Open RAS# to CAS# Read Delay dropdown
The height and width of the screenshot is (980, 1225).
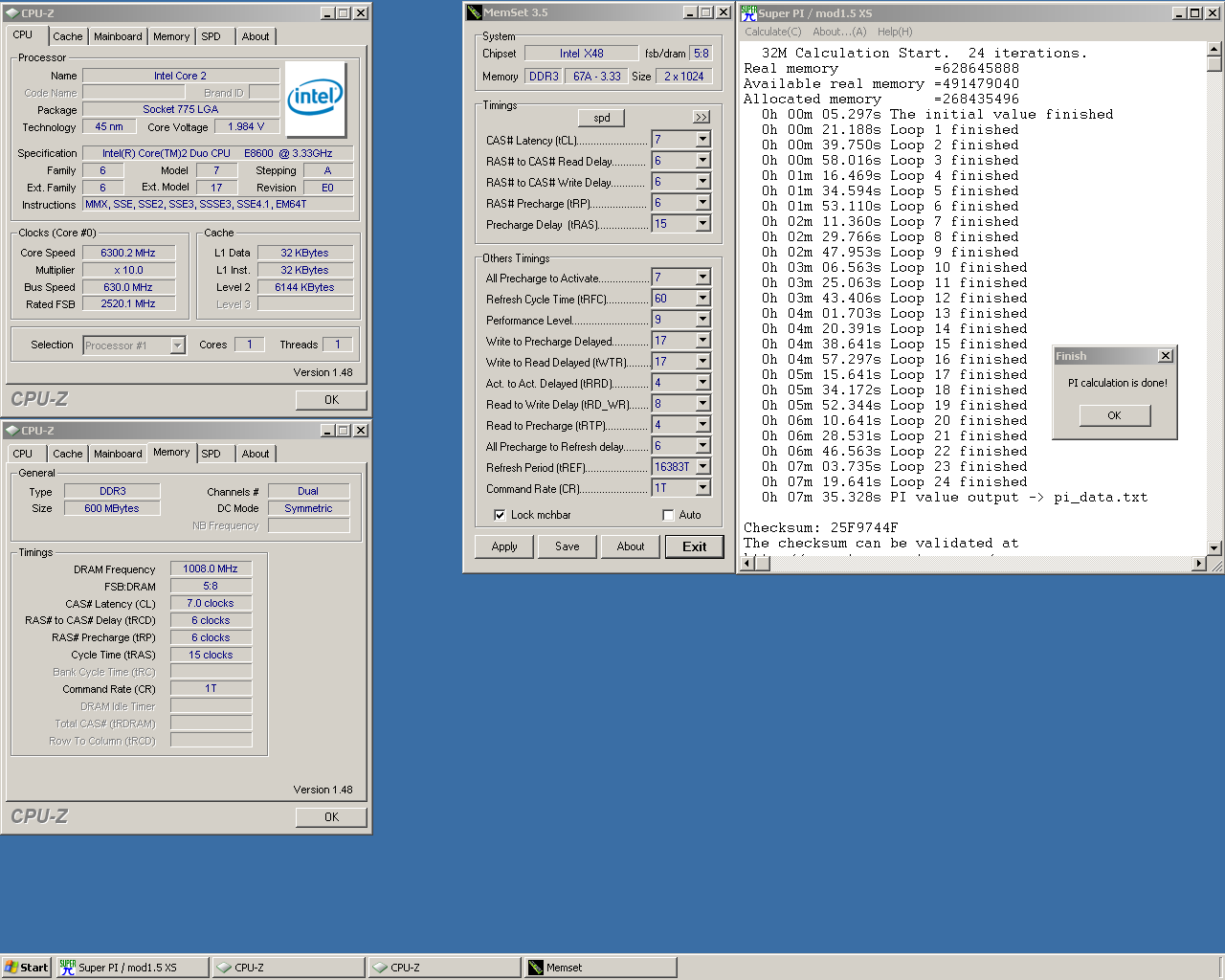[x=702, y=161]
